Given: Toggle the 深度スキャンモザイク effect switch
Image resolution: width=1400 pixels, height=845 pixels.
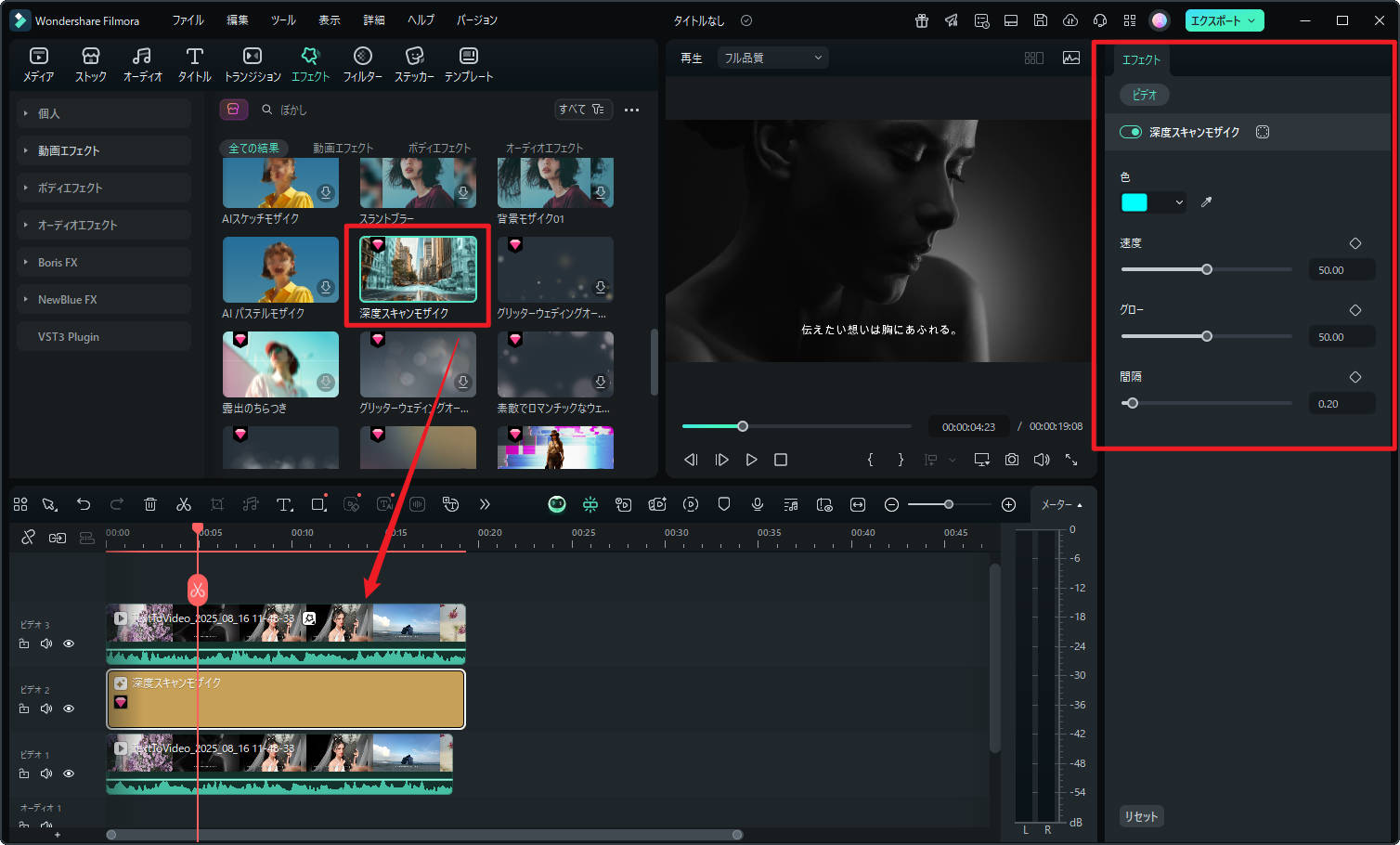Looking at the screenshot, I should point(1131,132).
